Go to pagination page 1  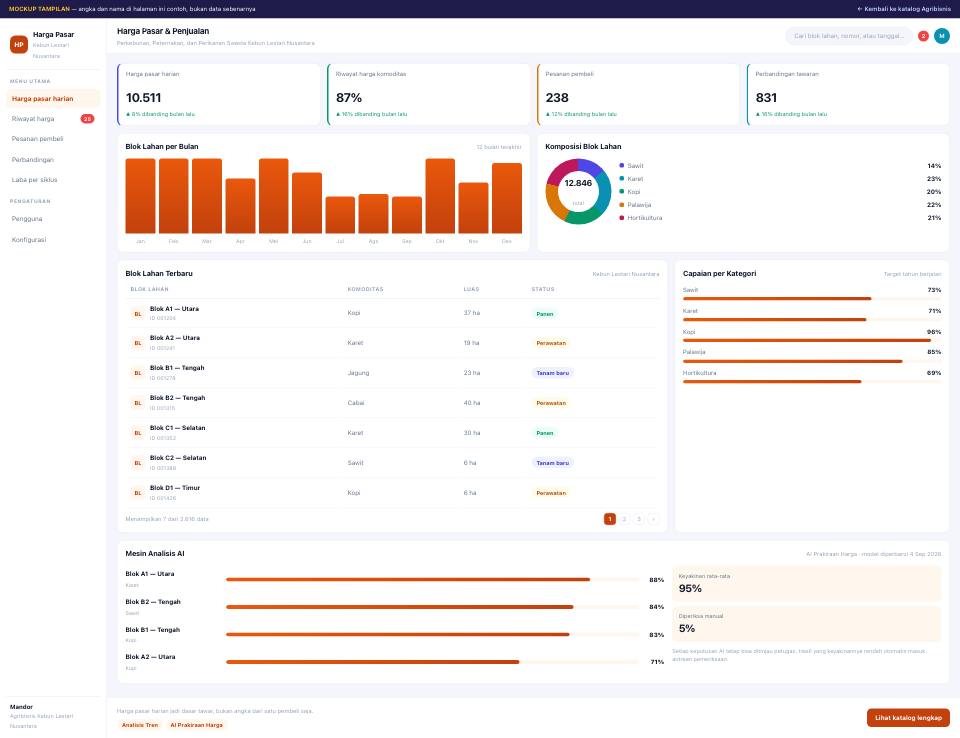[610, 519]
